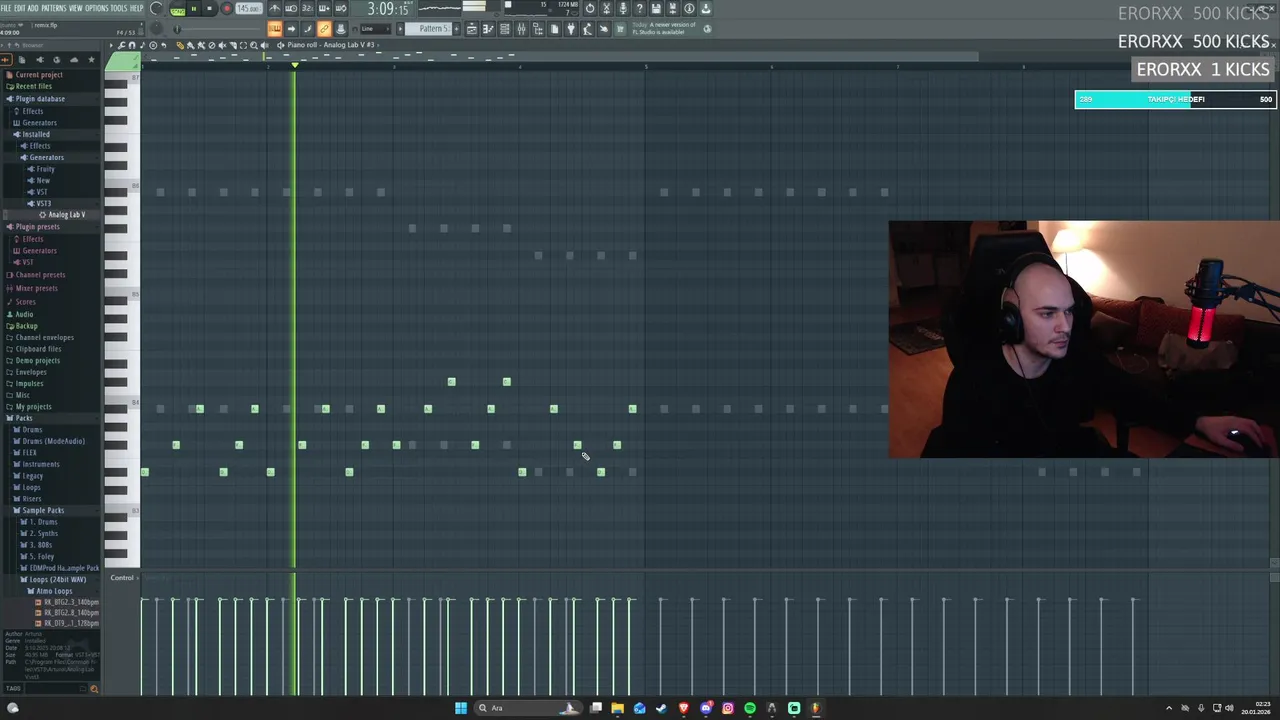Toggle the Browser view icon
The height and width of the screenshot is (720, 1280).
(x=538, y=28)
